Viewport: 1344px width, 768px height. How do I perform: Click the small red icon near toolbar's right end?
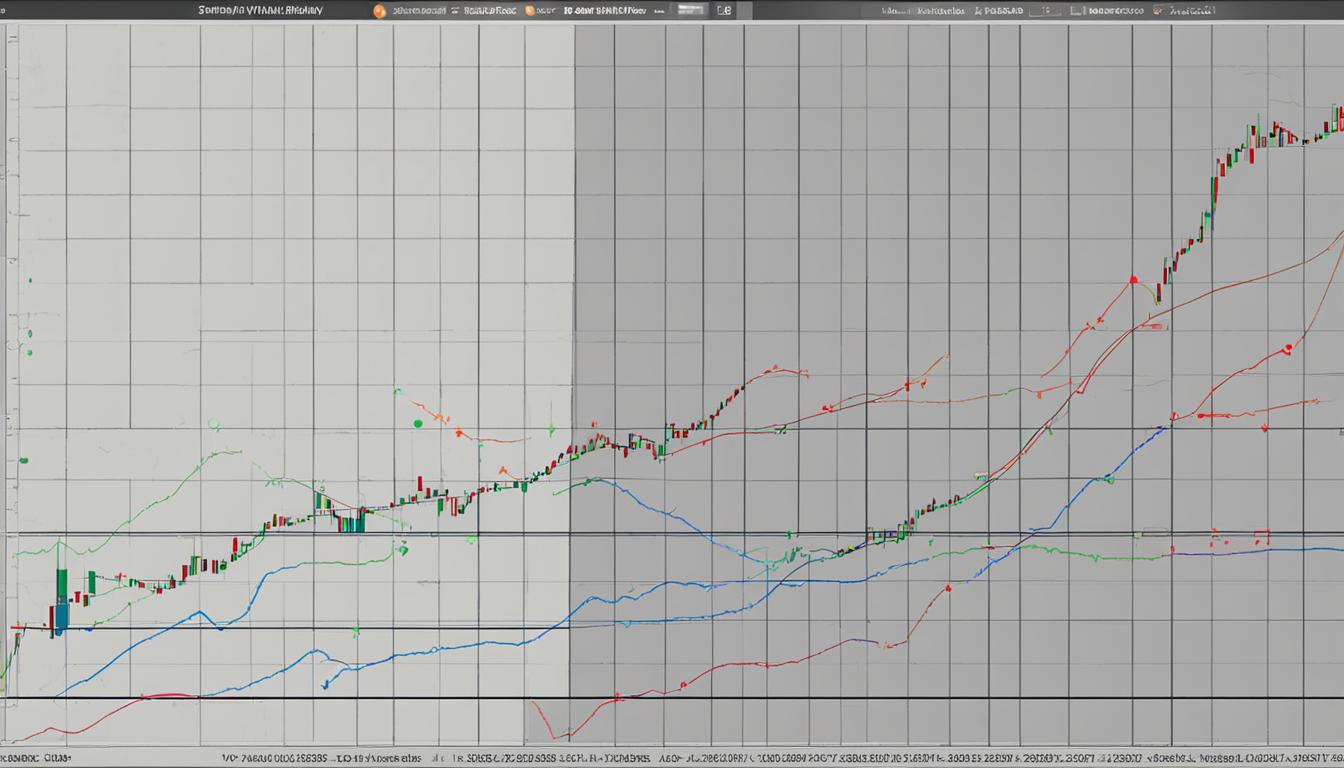pos(1158,11)
